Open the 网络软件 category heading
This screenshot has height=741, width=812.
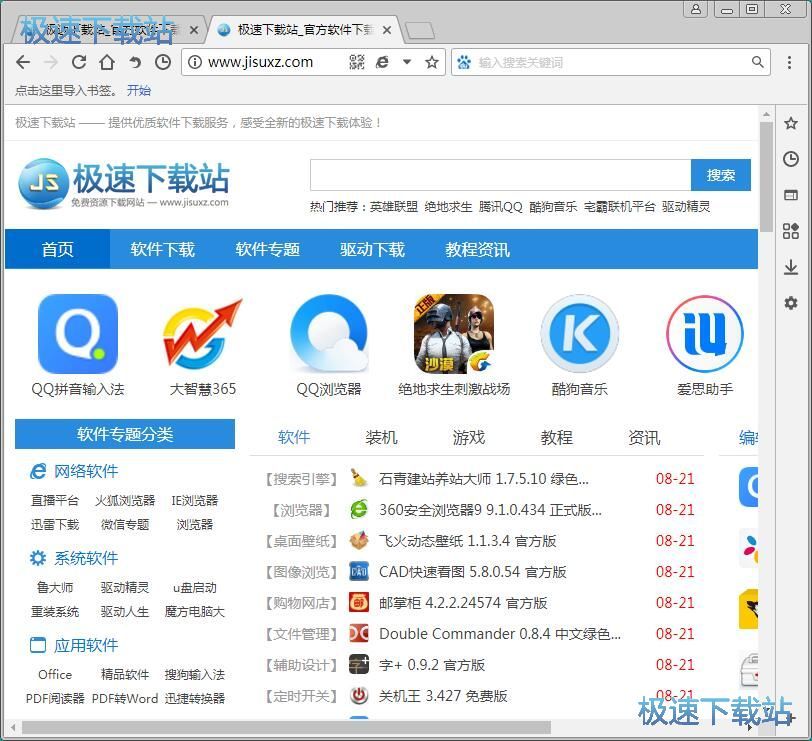click(86, 471)
